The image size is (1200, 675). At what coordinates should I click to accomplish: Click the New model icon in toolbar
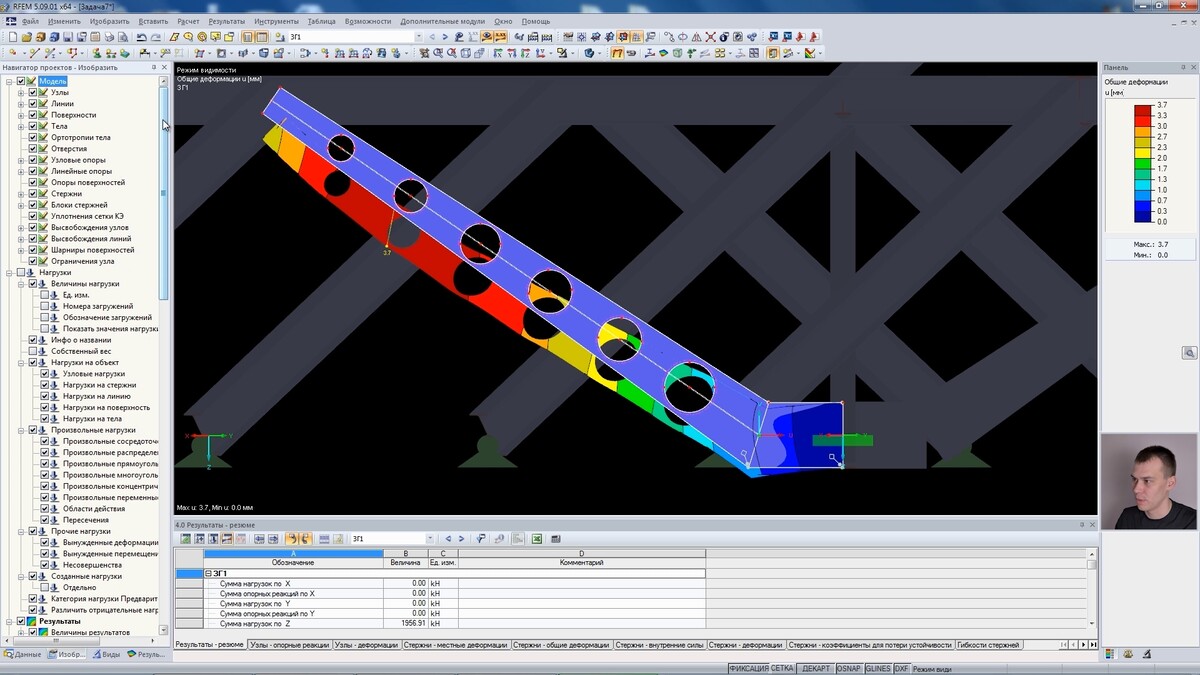coord(13,37)
